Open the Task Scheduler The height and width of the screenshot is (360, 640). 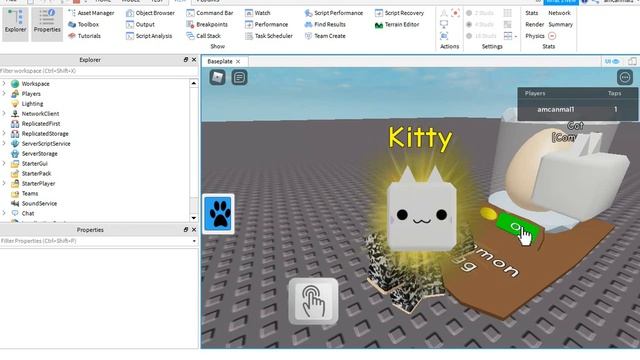[269, 36]
